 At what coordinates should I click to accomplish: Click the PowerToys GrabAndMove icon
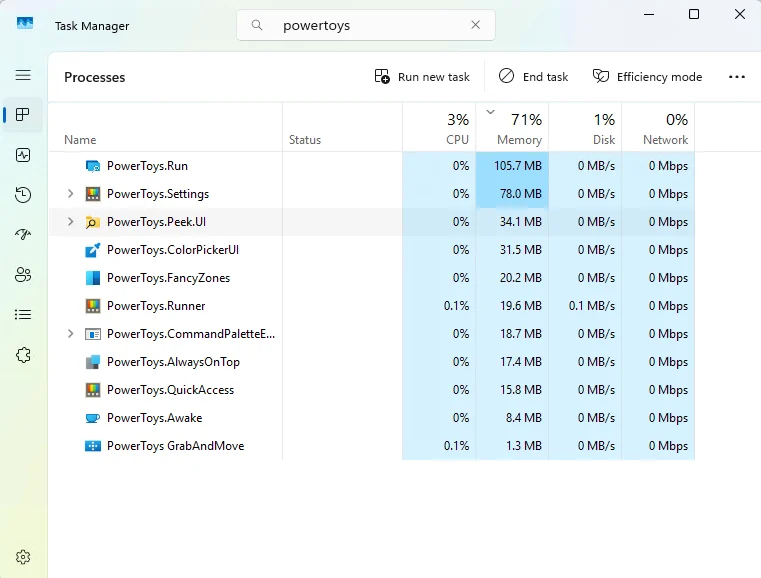(93, 446)
